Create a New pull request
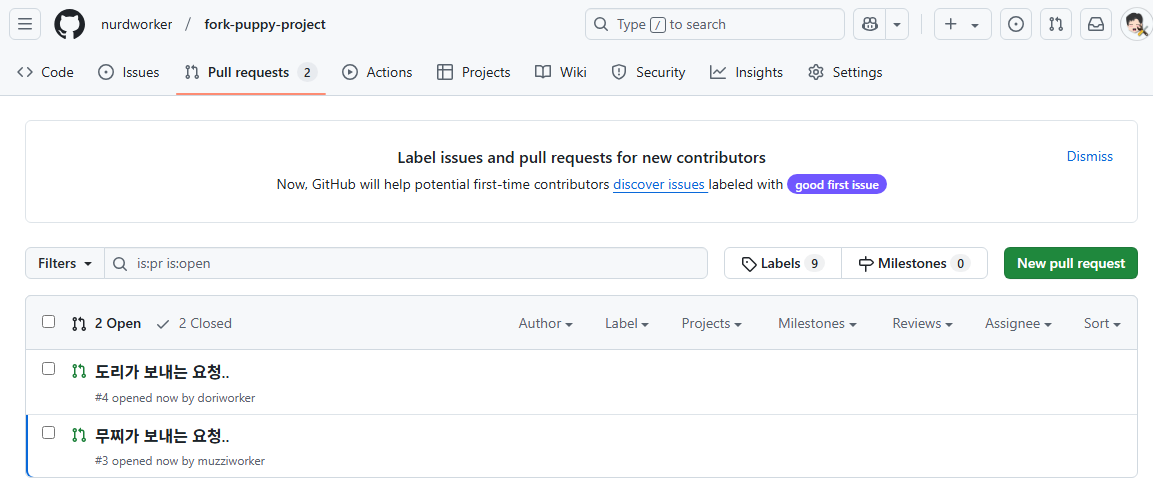Image resolution: width=1153 pixels, height=492 pixels. [1071, 263]
